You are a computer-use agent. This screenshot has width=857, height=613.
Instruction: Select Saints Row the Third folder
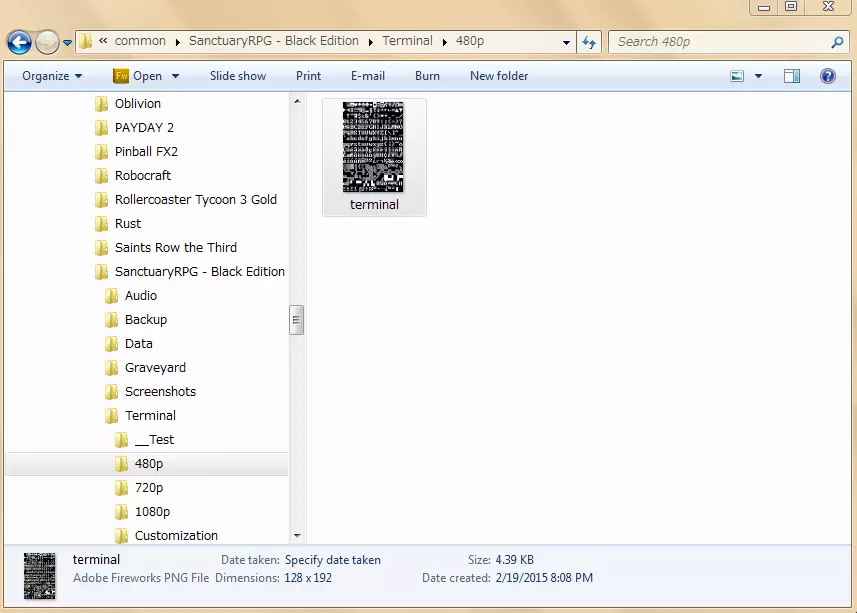click(175, 247)
